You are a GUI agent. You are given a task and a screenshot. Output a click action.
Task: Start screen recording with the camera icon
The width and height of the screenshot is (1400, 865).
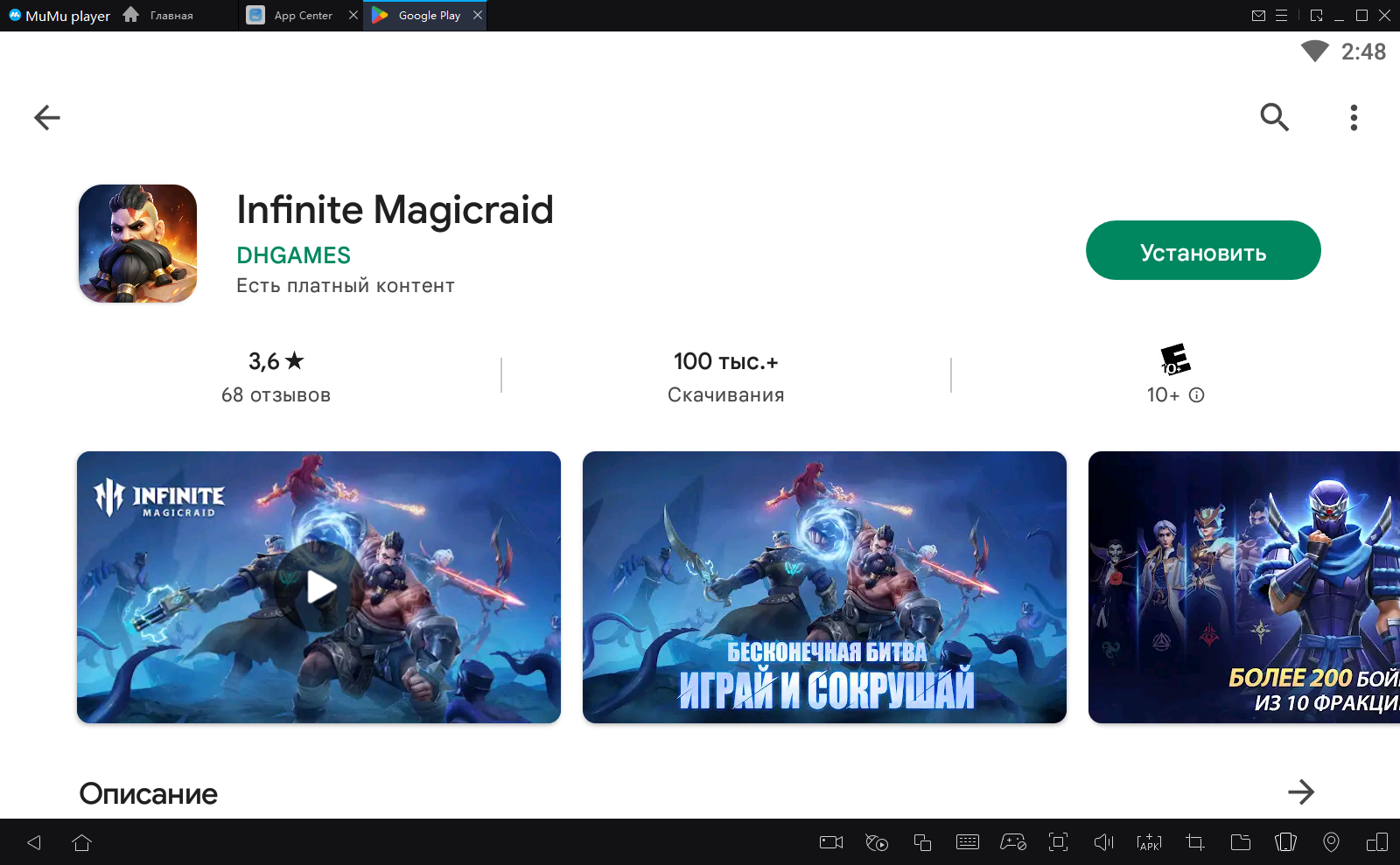coord(830,842)
